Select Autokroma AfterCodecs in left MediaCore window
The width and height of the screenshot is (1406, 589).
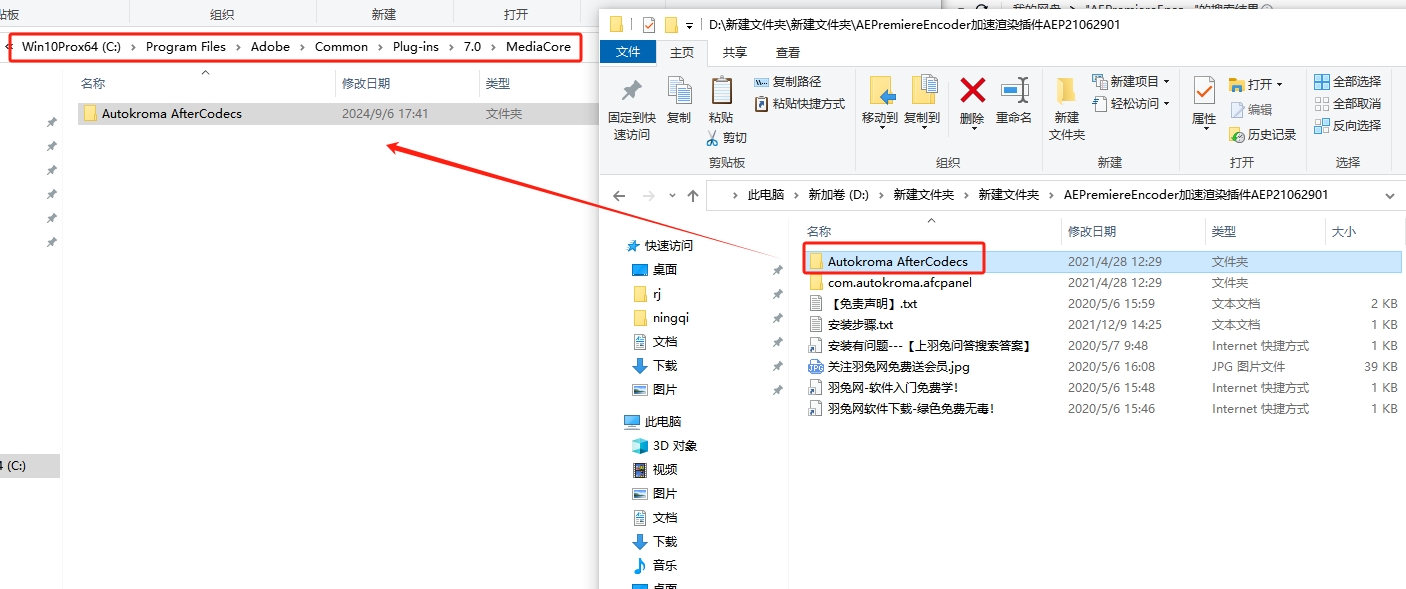[x=338, y=114]
